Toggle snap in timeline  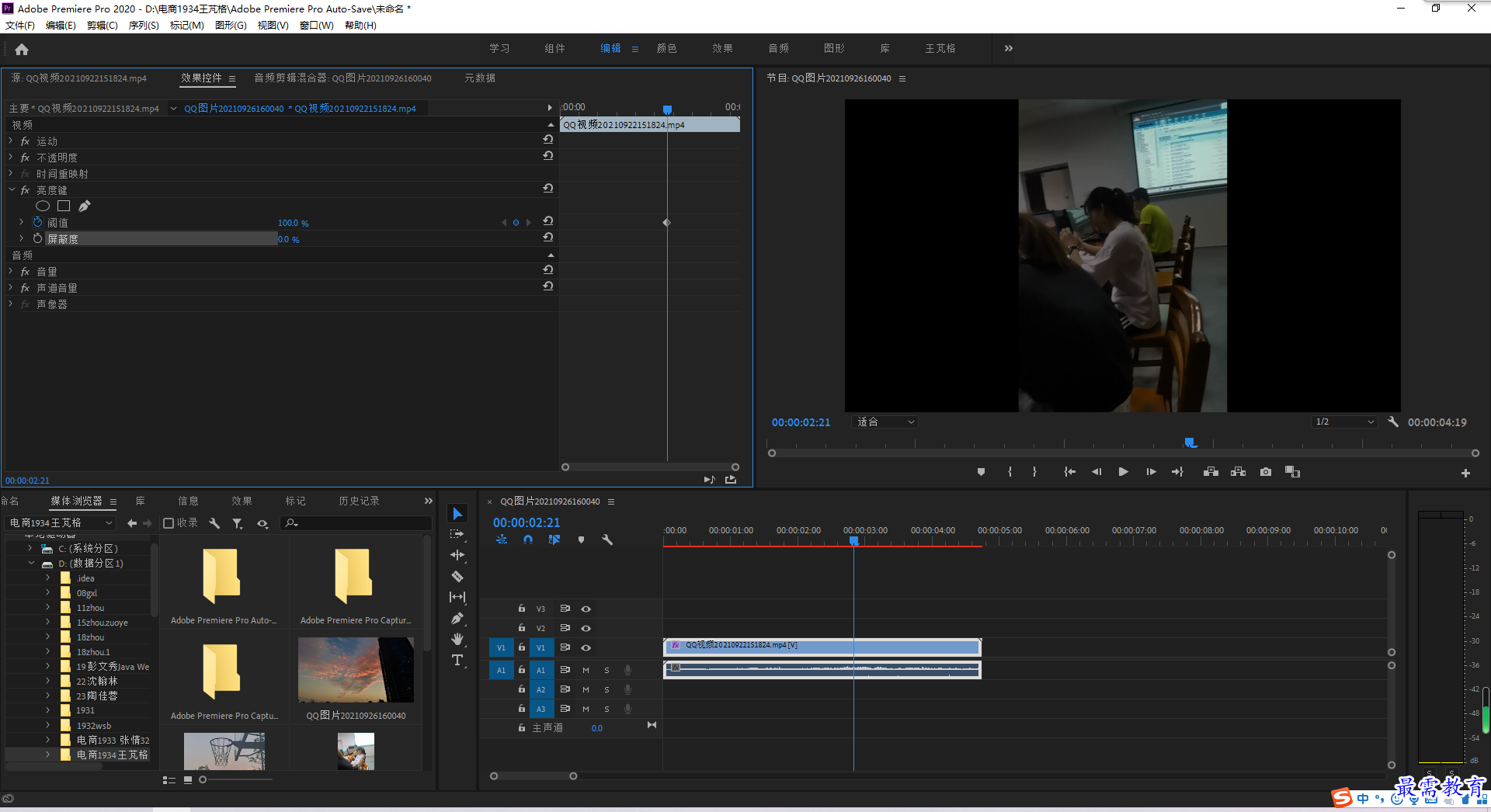pyautogui.click(x=528, y=540)
